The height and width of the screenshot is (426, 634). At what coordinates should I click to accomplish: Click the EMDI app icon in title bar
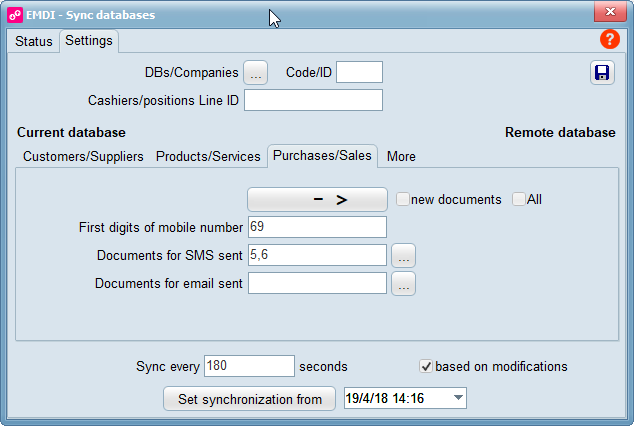15,15
